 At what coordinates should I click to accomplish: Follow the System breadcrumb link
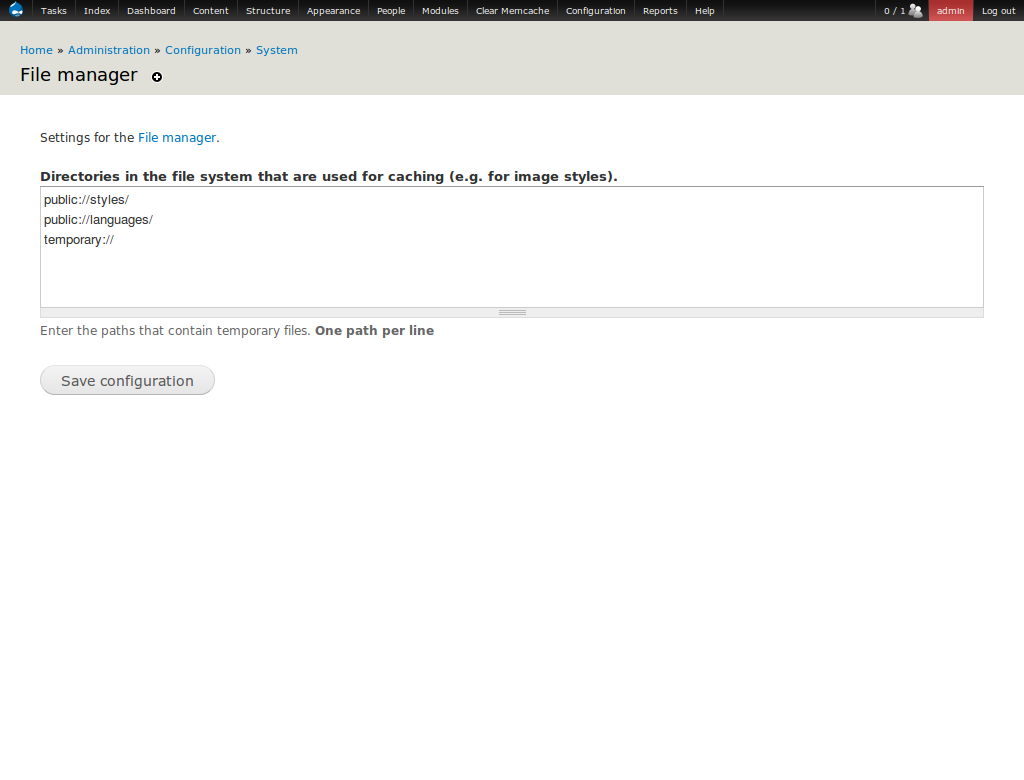click(277, 50)
